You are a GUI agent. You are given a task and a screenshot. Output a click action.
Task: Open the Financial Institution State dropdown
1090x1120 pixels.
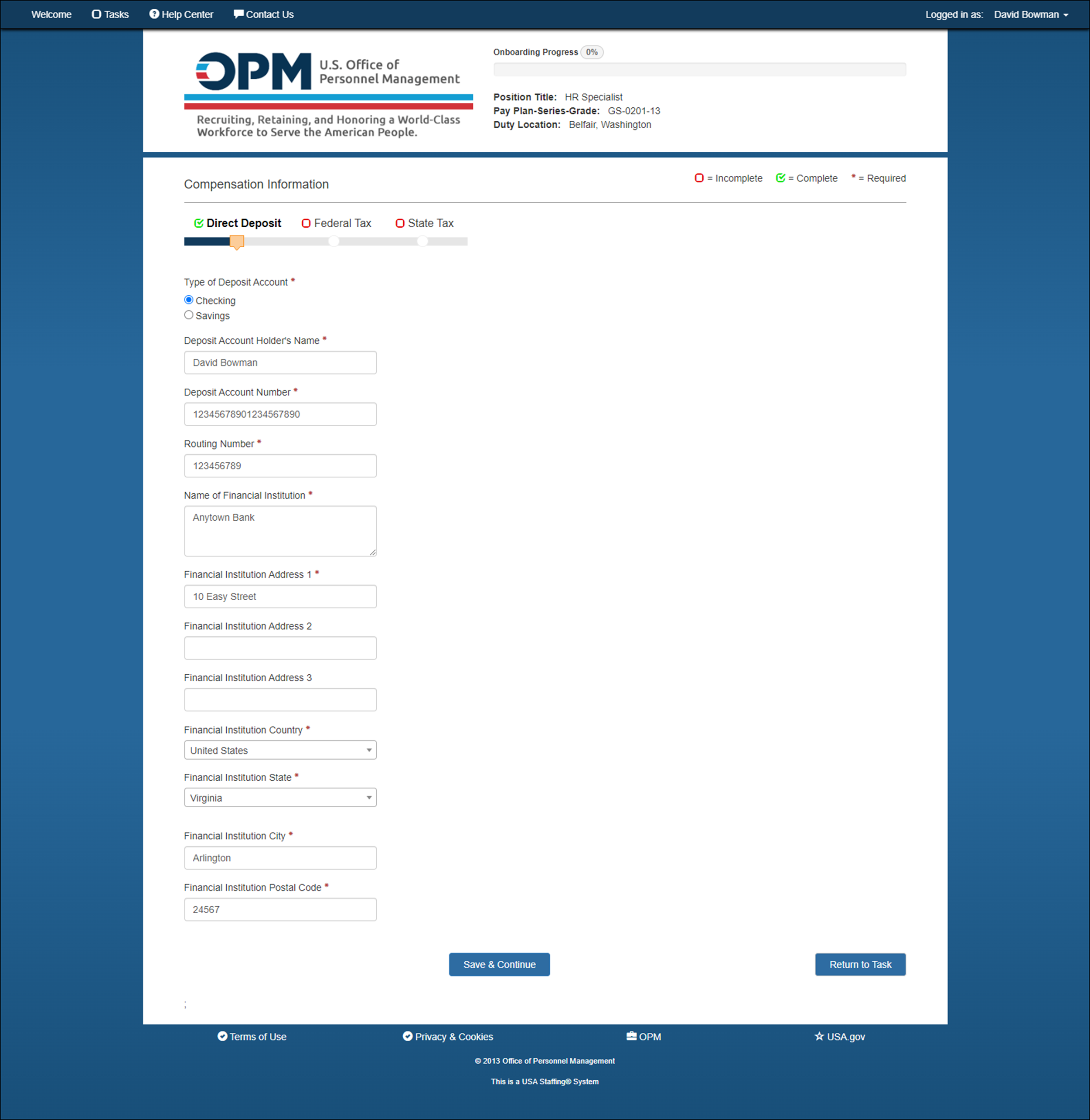click(x=280, y=798)
